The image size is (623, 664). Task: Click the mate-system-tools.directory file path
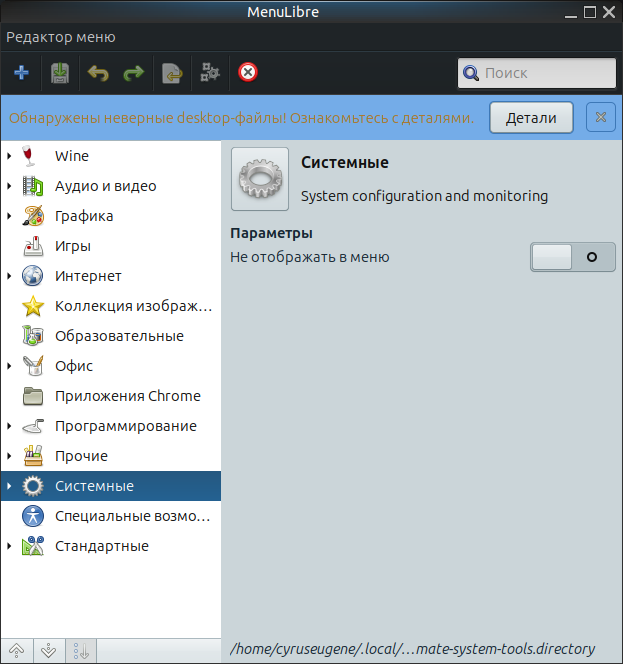(413, 649)
